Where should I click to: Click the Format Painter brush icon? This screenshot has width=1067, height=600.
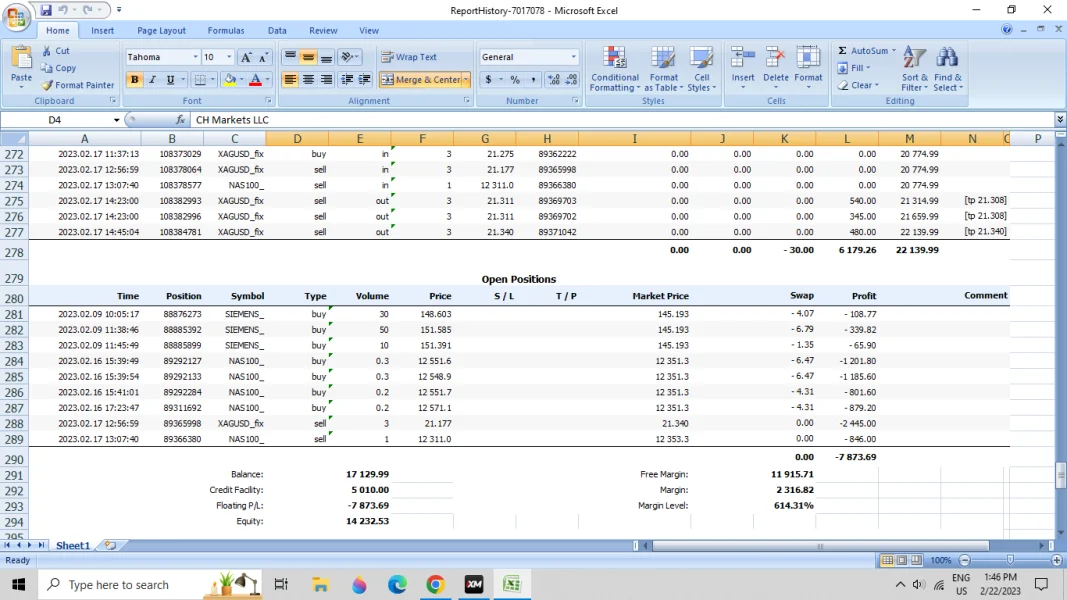click(x=47, y=85)
